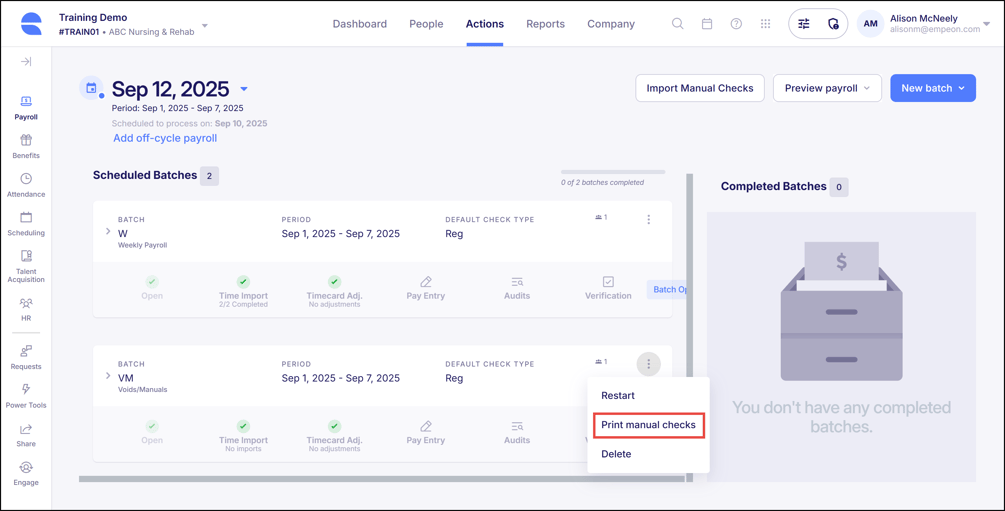
Task: Open the apps grid icon
Action: point(766,24)
